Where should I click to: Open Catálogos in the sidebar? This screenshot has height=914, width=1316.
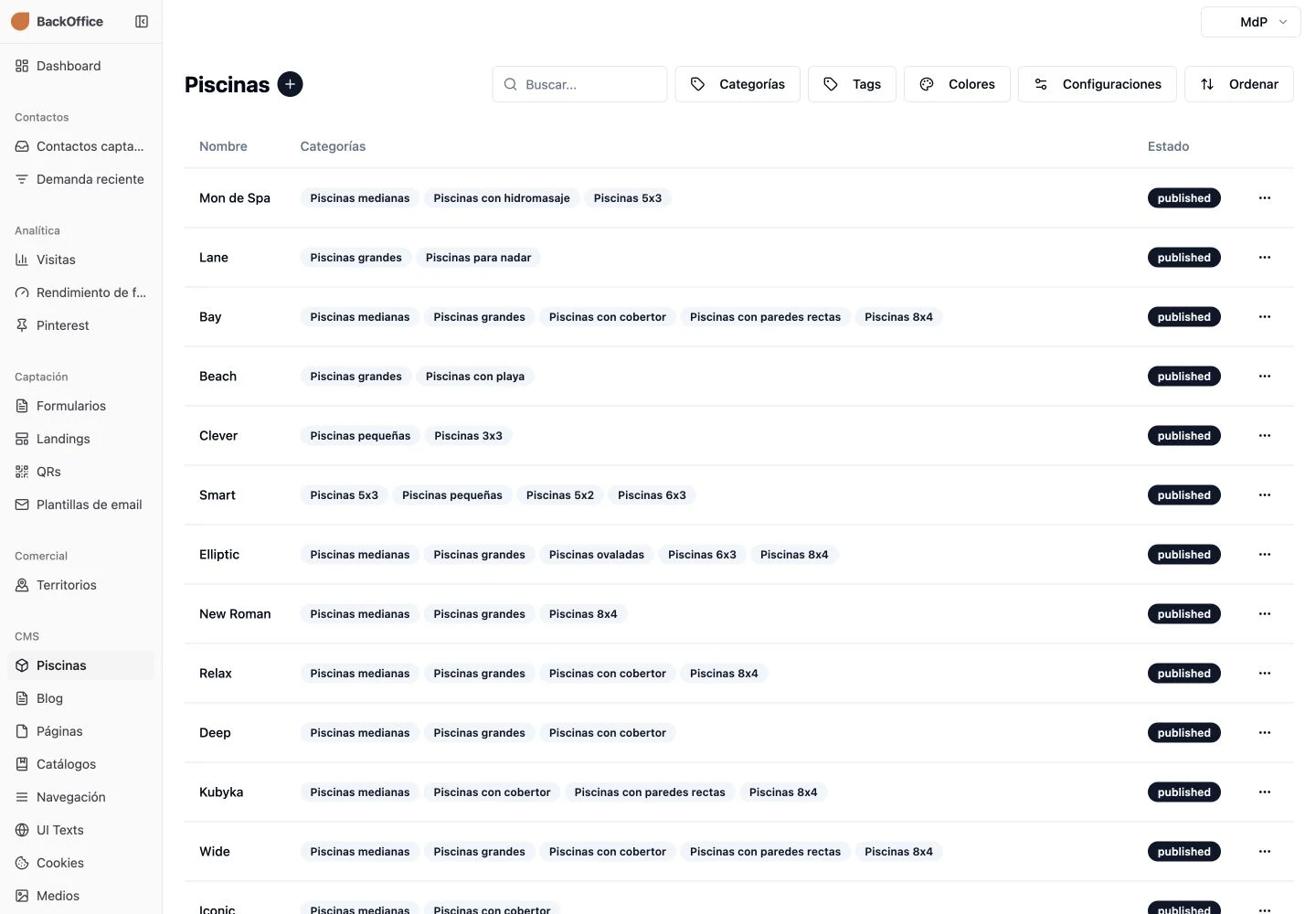click(x=80, y=764)
